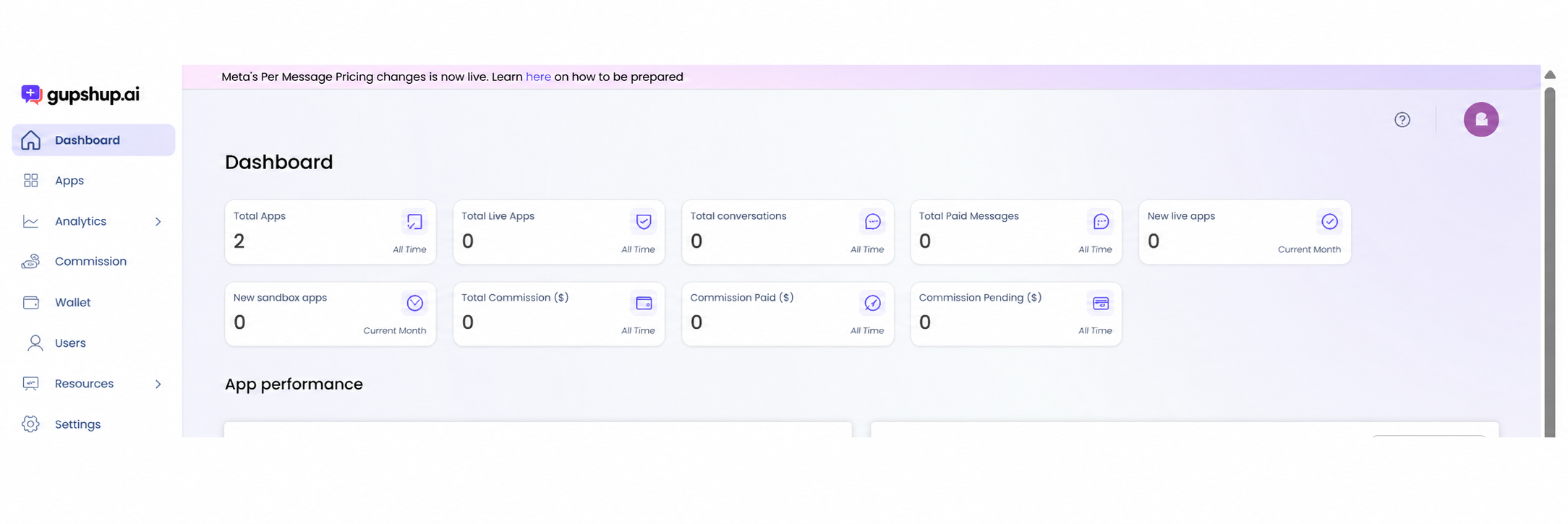Open the purple profile avatar

[x=1481, y=119]
